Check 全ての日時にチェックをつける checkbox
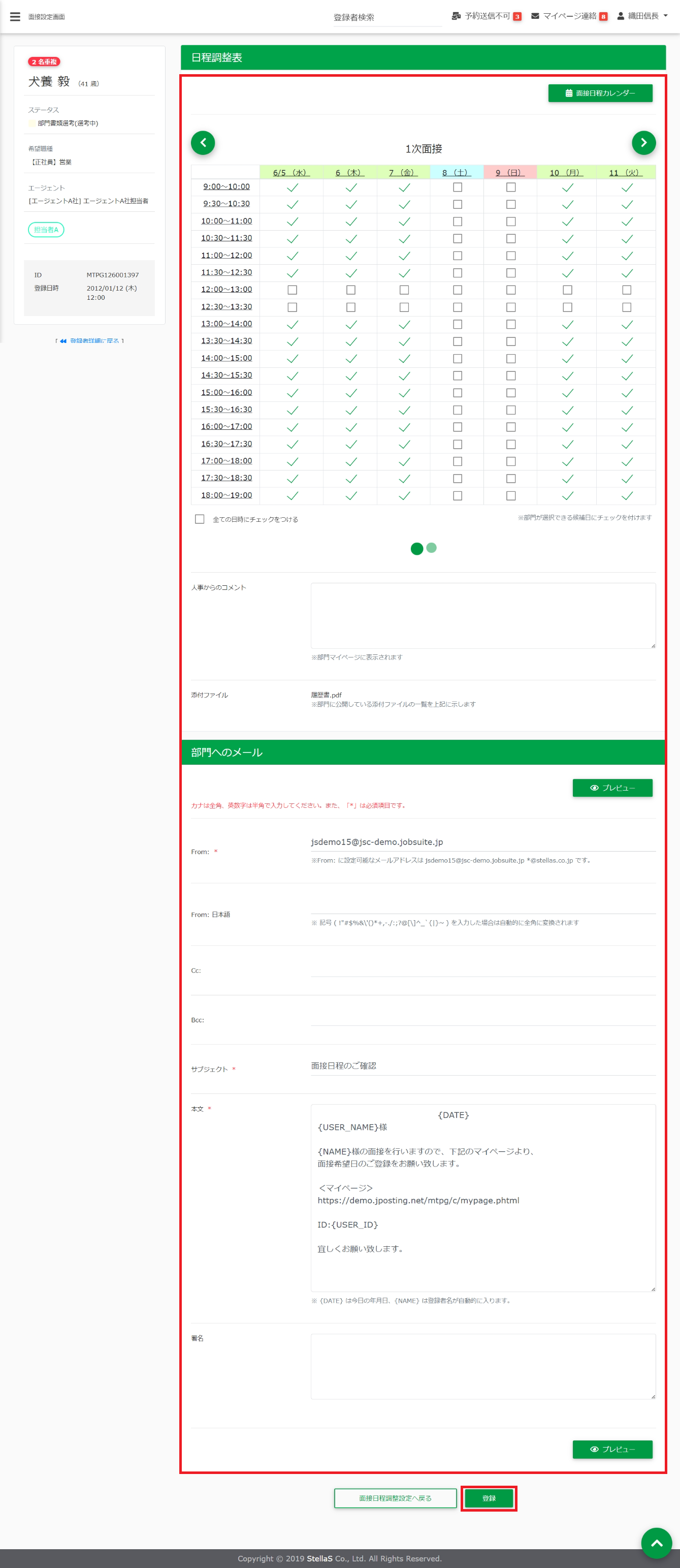The height and width of the screenshot is (1568, 680). (200, 519)
